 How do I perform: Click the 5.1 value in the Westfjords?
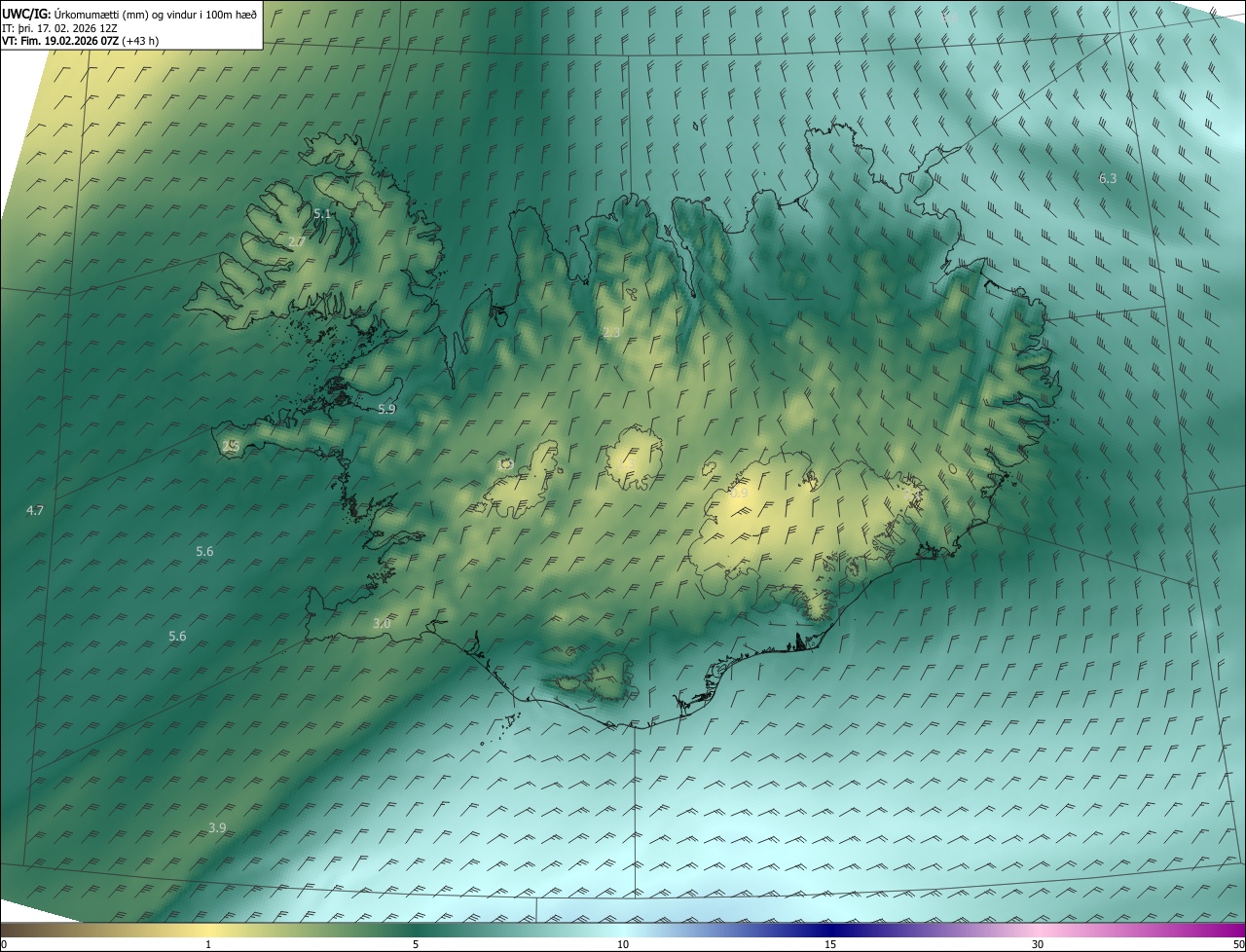tap(322, 212)
